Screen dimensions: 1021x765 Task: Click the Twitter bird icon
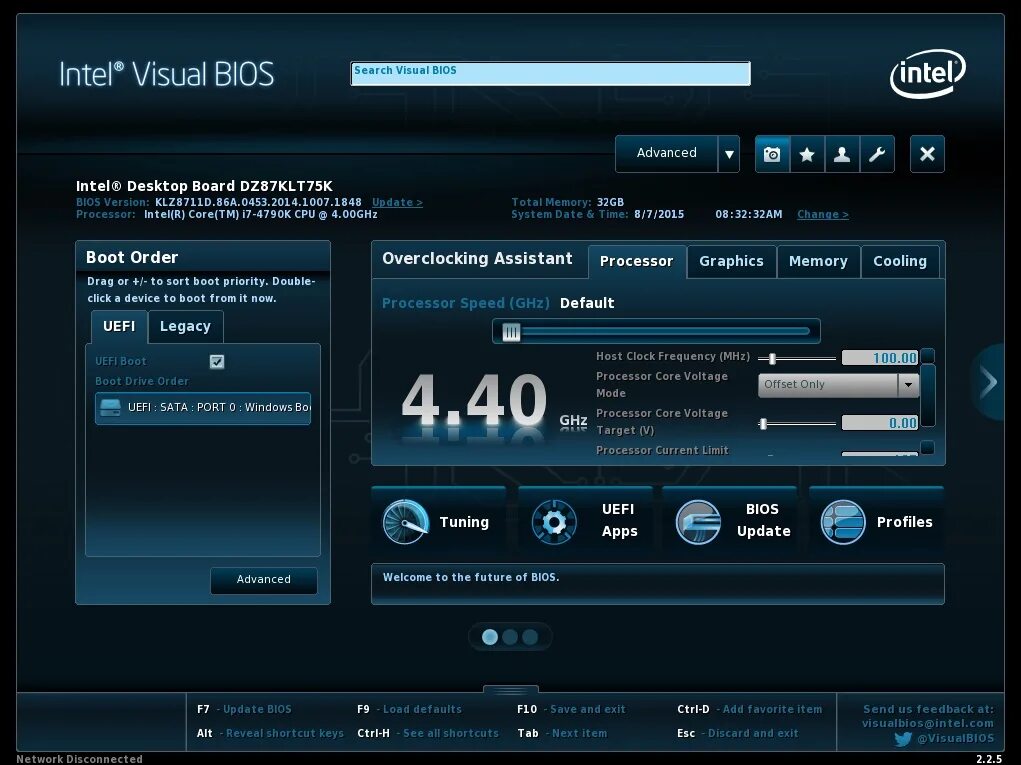click(x=902, y=739)
